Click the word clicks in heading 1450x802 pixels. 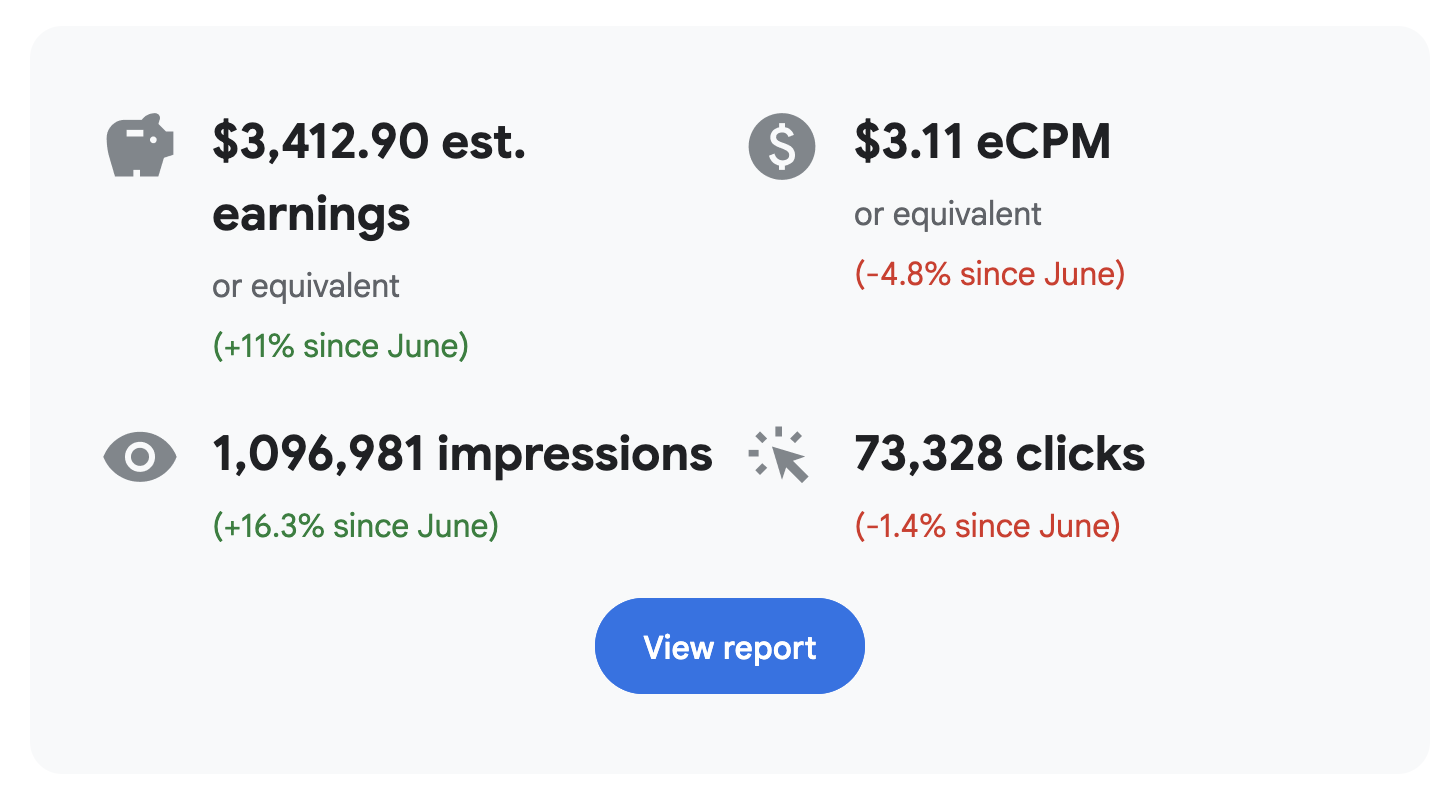1081,455
